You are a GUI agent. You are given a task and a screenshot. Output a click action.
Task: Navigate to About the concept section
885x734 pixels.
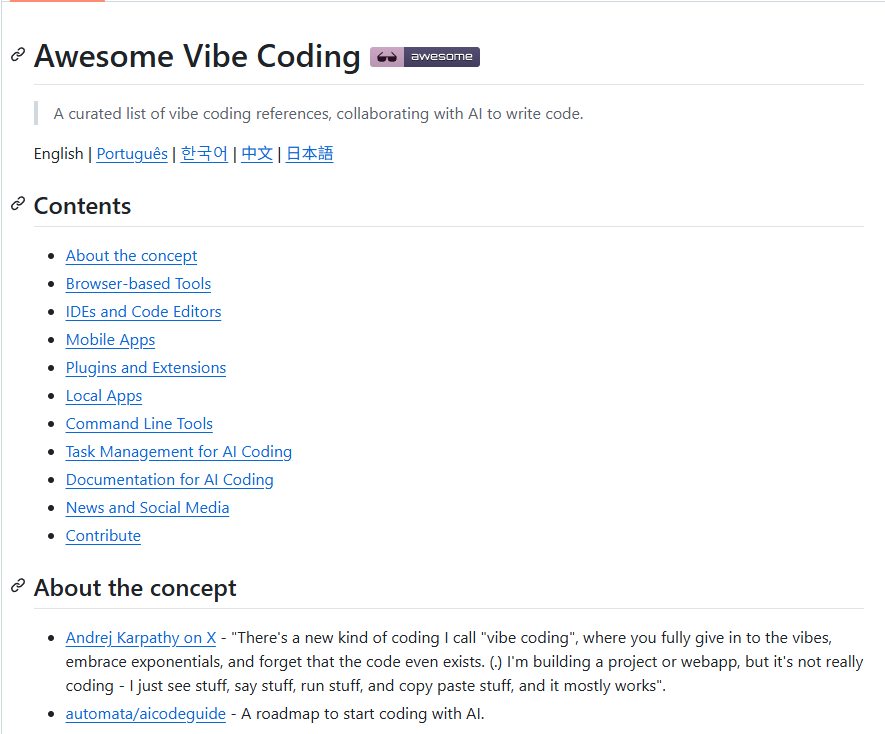point(131,256)
